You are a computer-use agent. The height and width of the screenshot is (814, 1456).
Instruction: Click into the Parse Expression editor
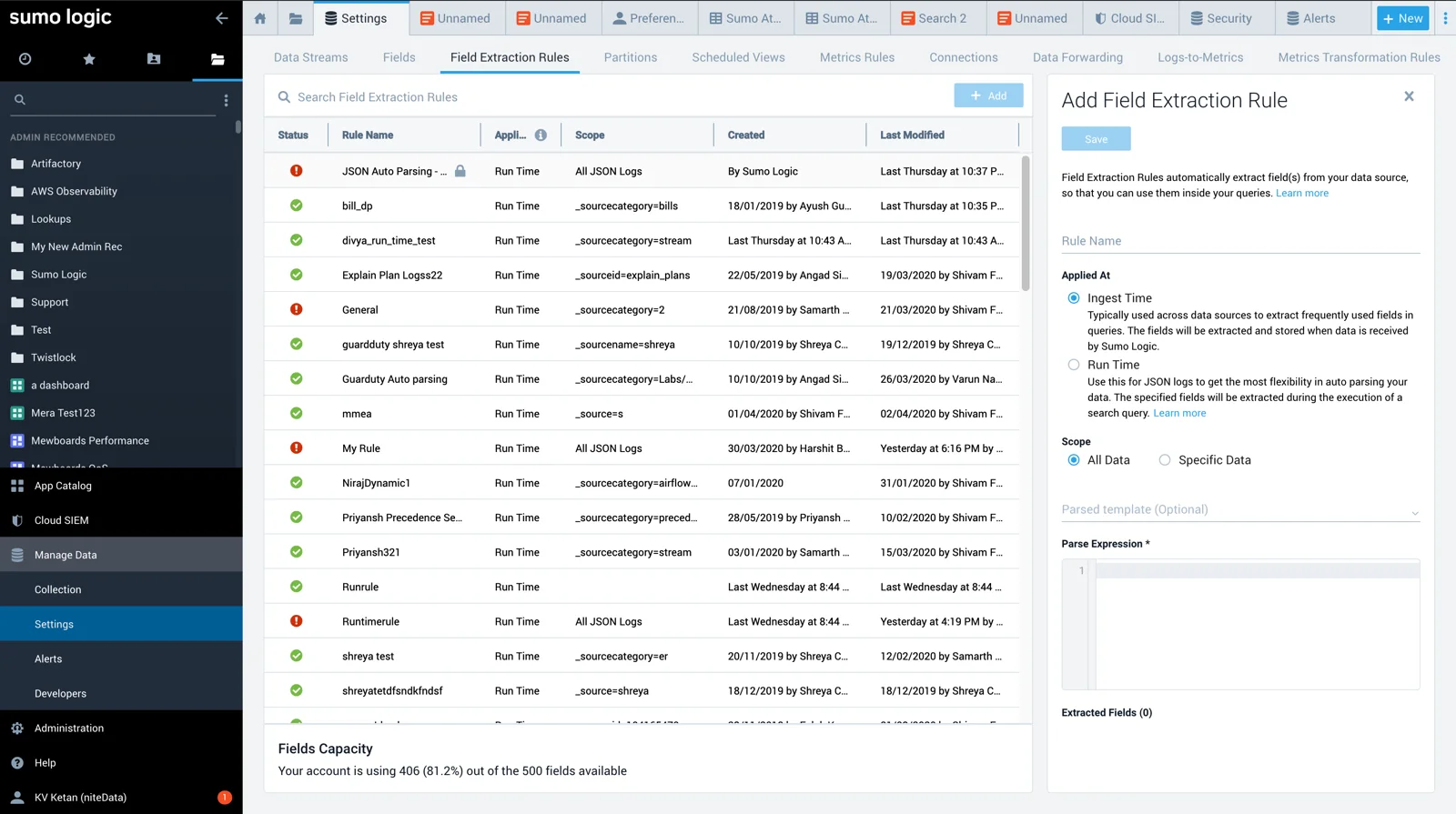1257,625
